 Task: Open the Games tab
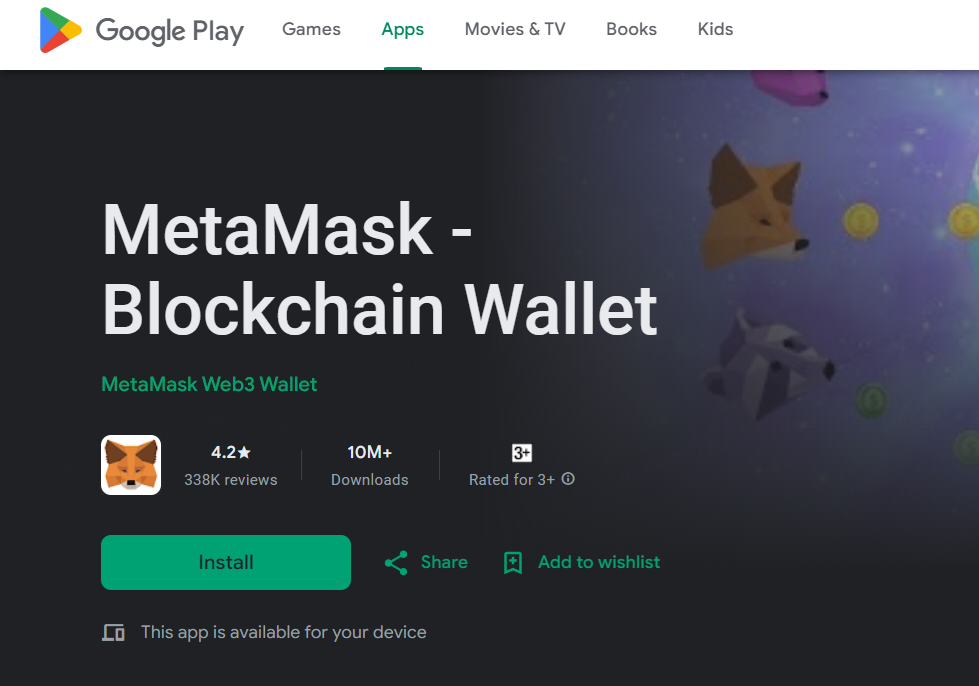(x=311, y=29)
